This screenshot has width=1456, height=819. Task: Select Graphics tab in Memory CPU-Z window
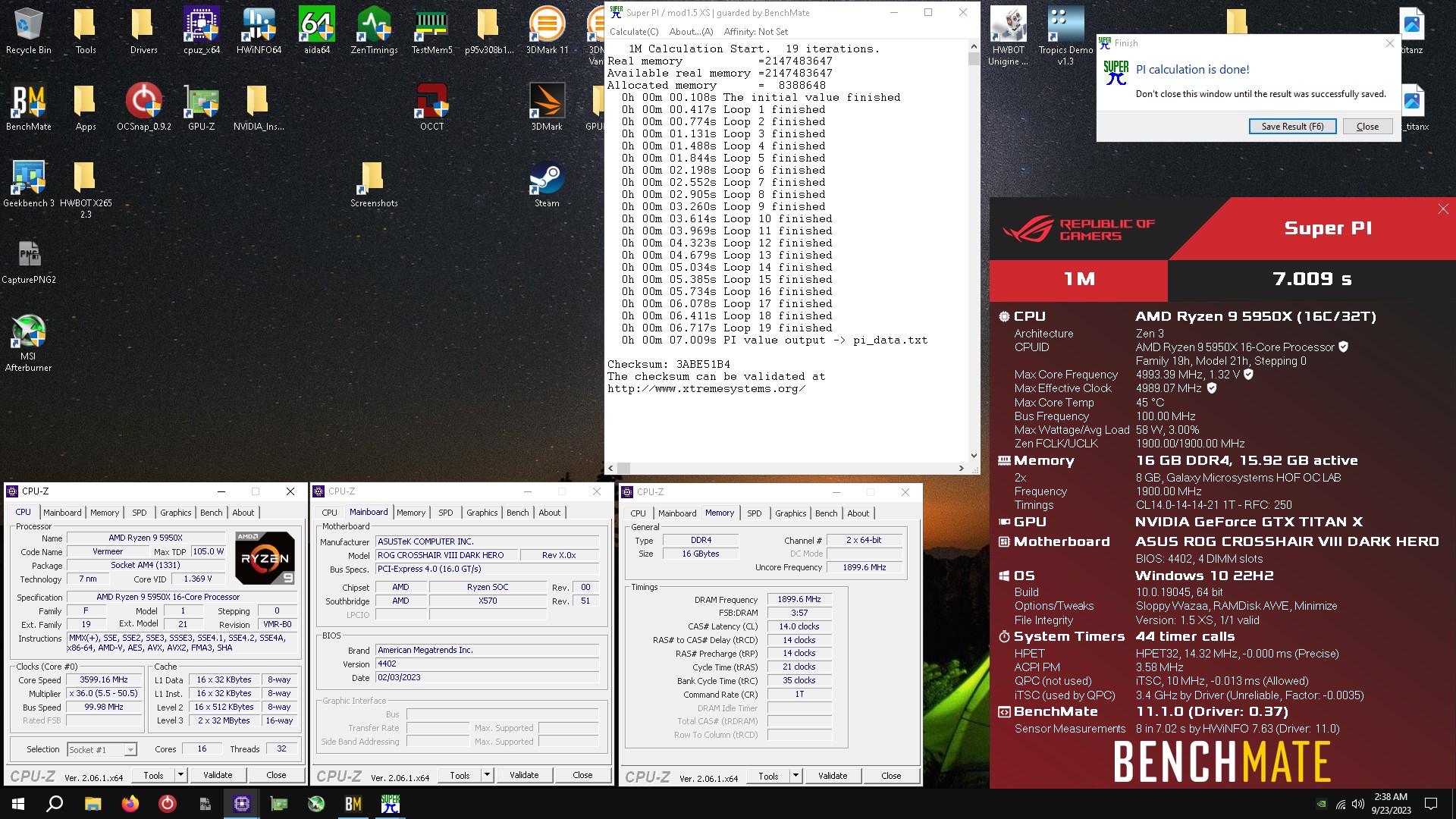click(x=790, y=513)
